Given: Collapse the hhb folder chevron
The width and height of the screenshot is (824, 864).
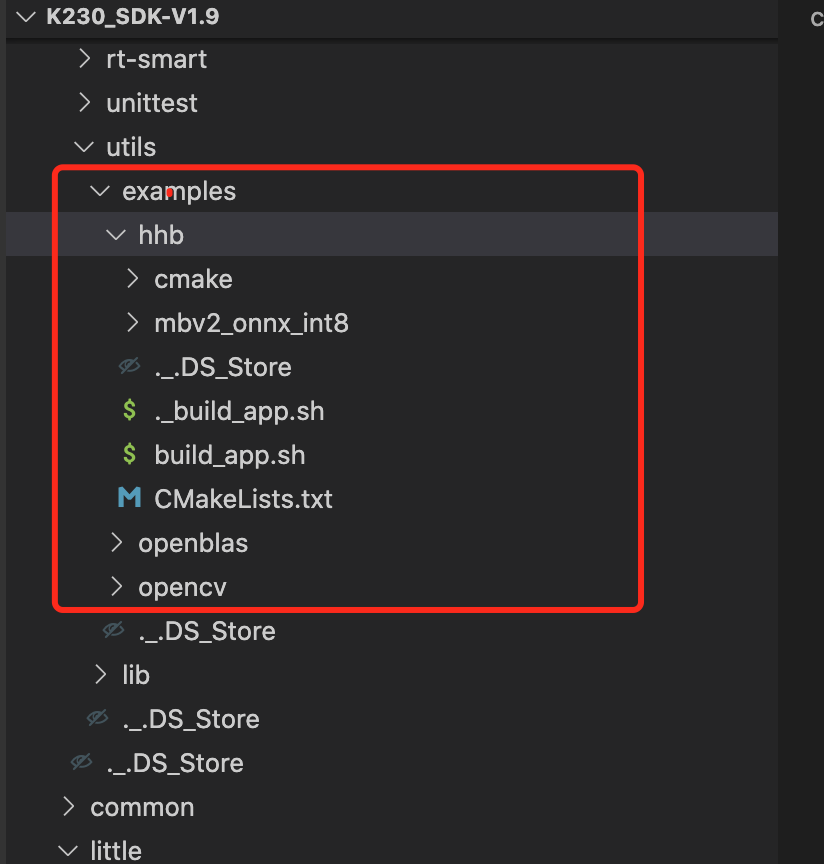Looking at the screenshot, I should pyautogui.click(x=116, y=235).
